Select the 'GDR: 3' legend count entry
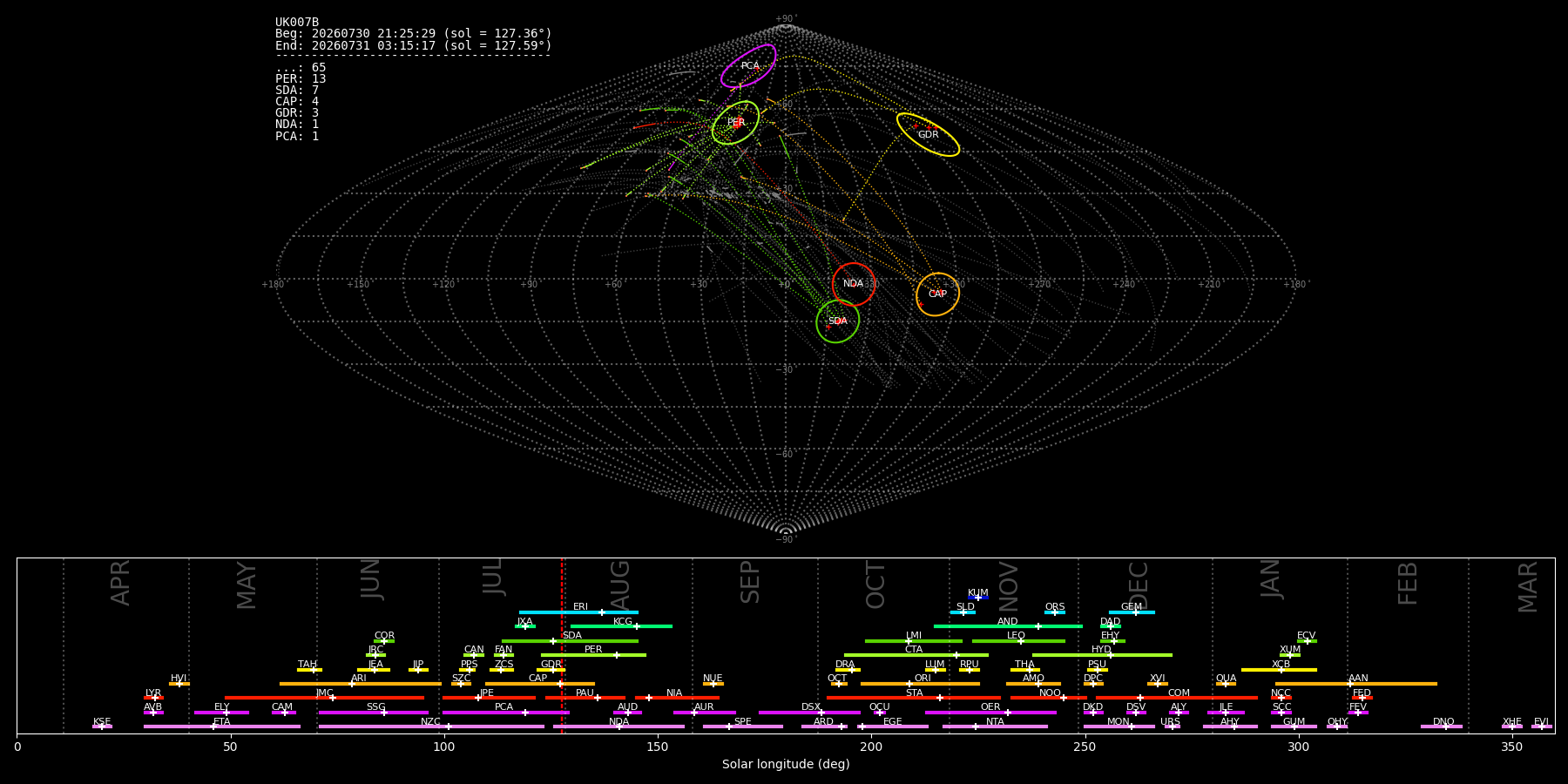1568x784 pixels. (297, 113)
